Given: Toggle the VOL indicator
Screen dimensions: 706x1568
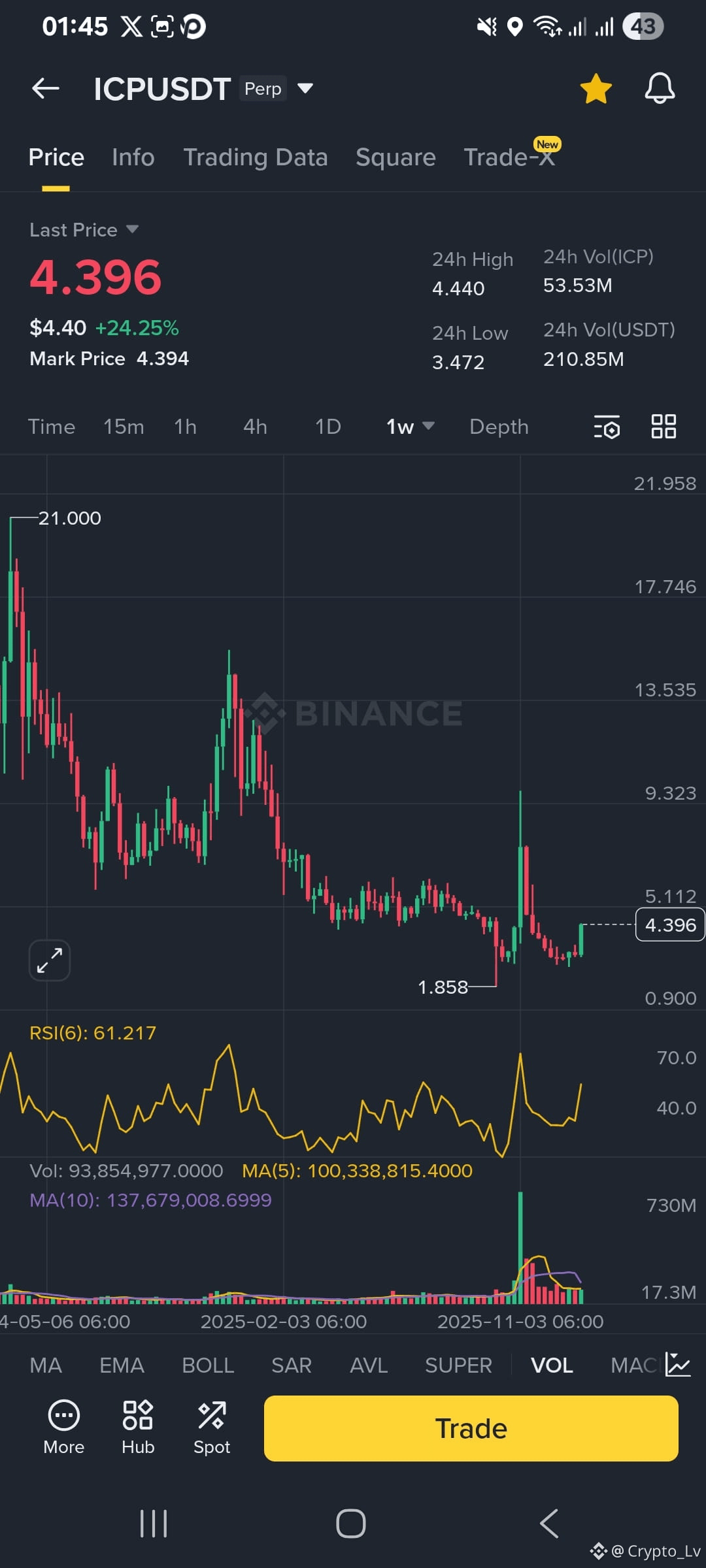Looking at the screenshot, I should [x=552, y=1365].
